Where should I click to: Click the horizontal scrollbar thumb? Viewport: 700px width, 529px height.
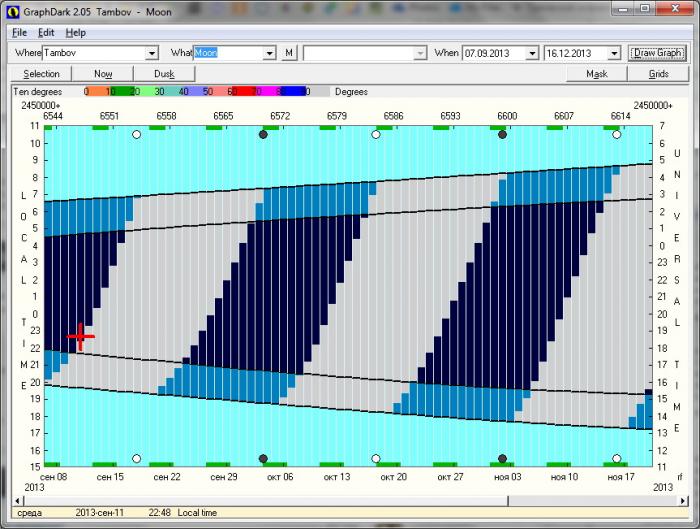(x=265, y=501)
